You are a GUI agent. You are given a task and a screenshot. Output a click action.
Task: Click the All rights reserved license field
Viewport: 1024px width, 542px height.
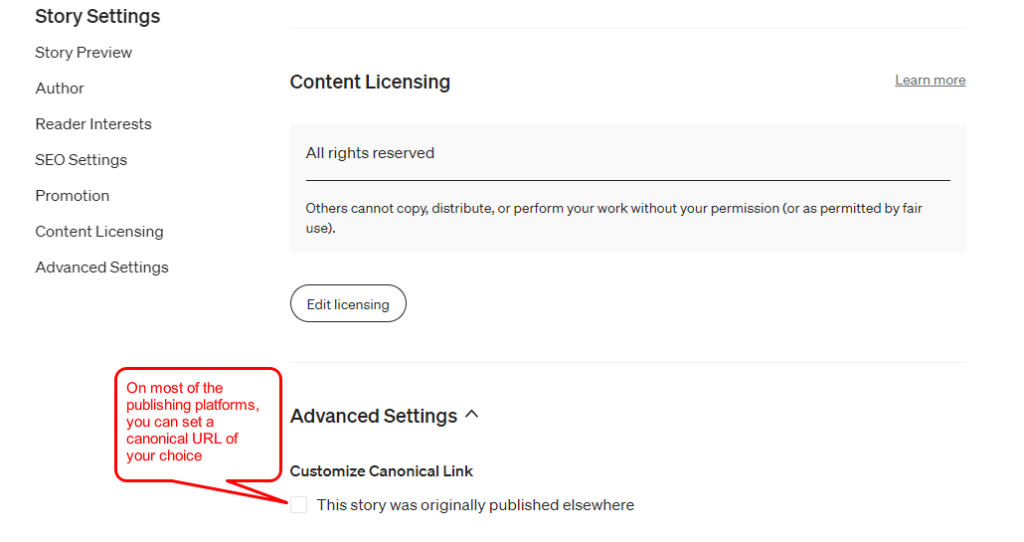point(370,153)
